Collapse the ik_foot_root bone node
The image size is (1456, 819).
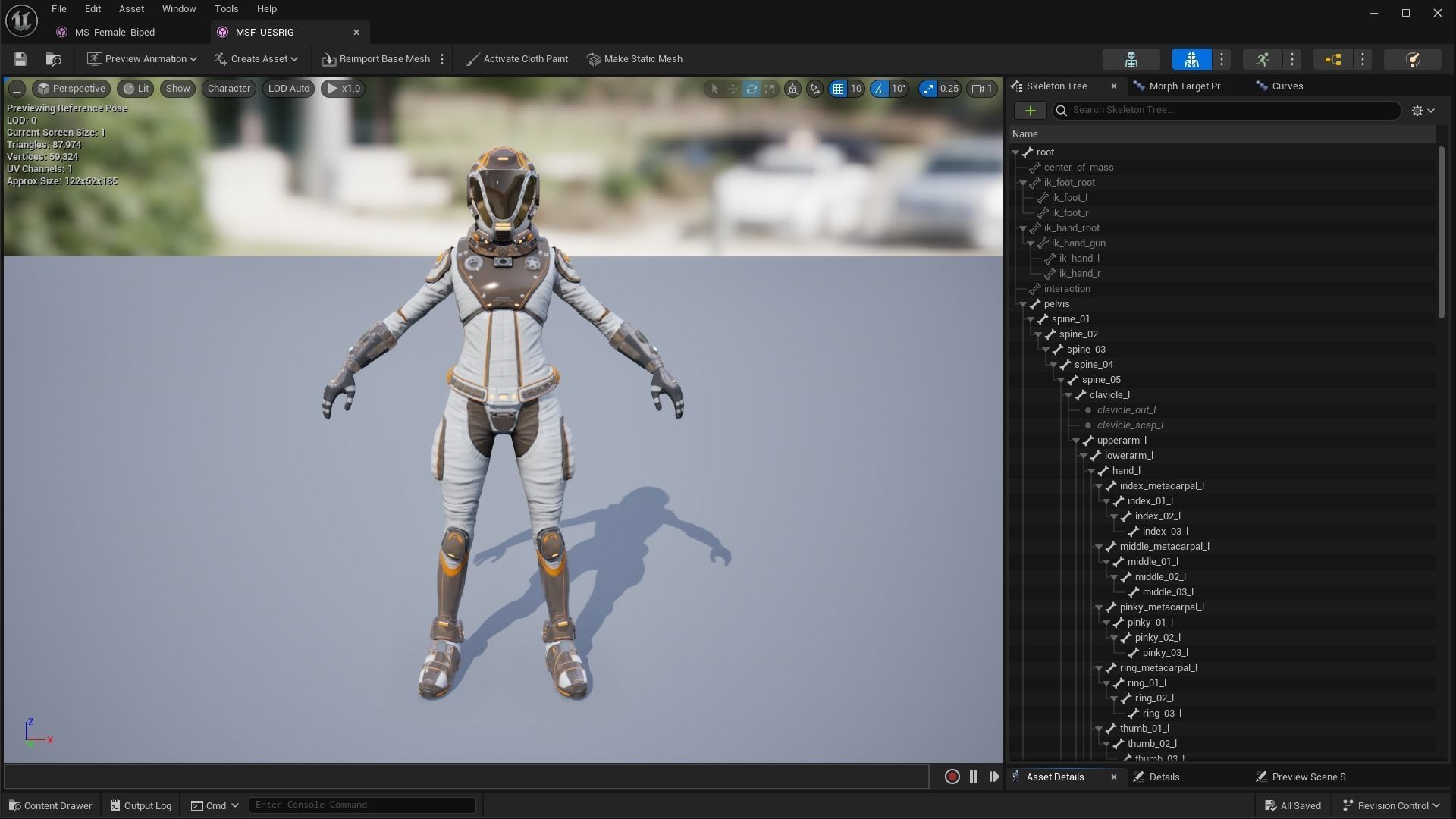tap(1022, 183)
